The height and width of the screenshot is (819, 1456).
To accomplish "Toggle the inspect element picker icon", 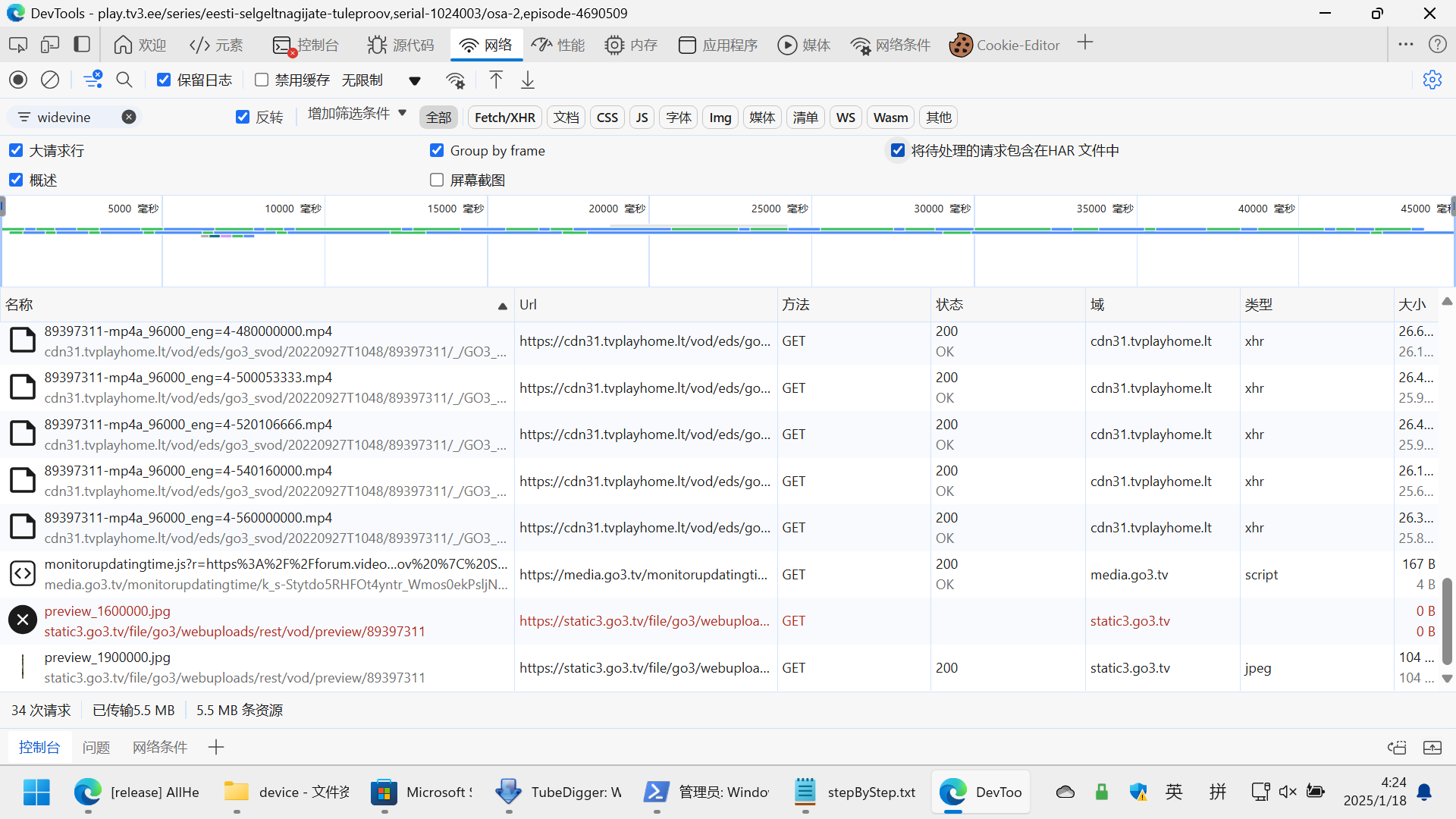I will click(17, 45).
